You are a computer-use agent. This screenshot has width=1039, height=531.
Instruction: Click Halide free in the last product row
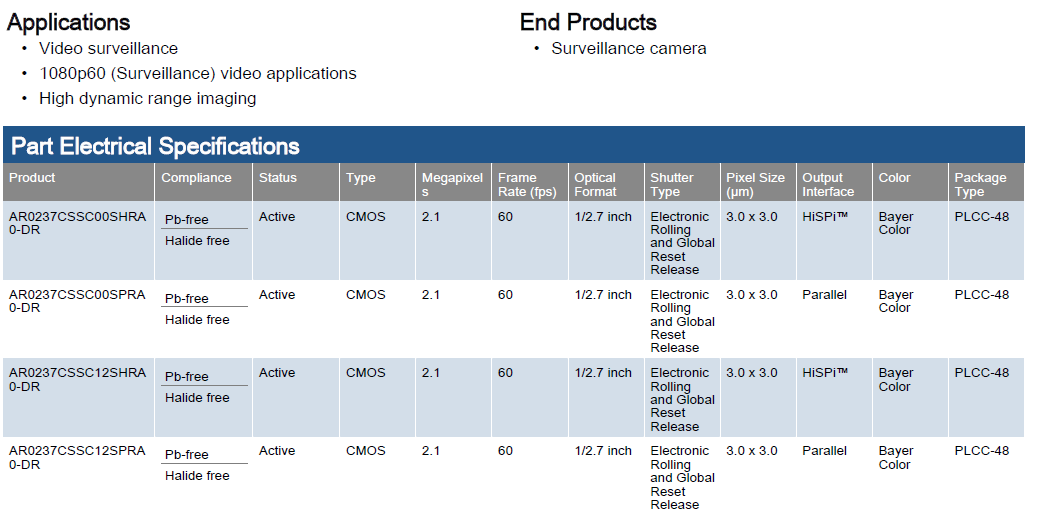(x=197, y=476)
